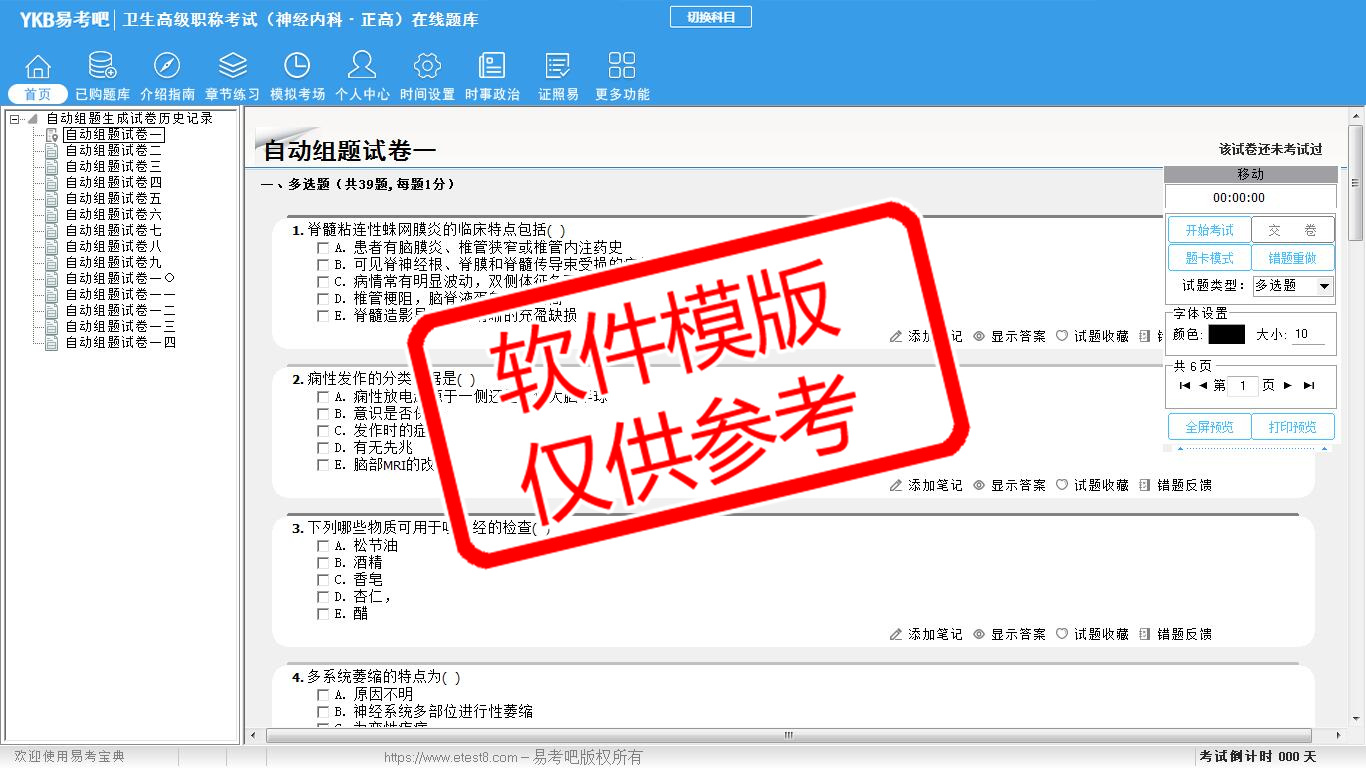Check option A of question 1
The image size is (1366, 768).
point(323,247)
